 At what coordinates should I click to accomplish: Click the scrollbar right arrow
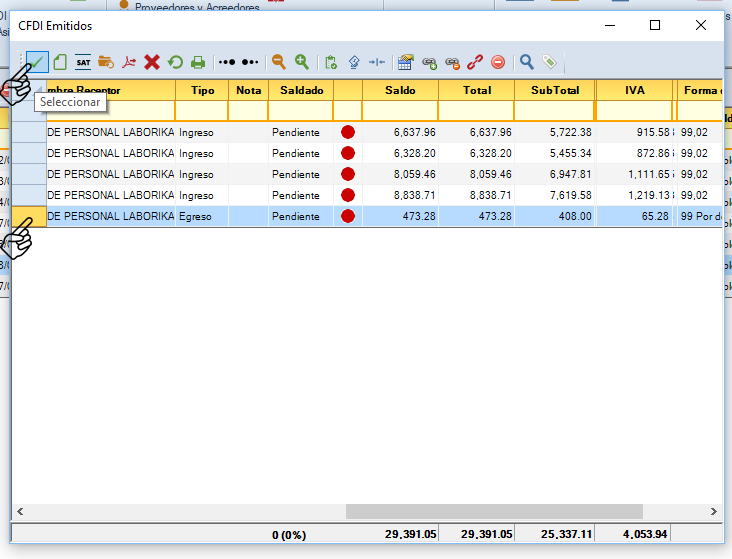713,511
